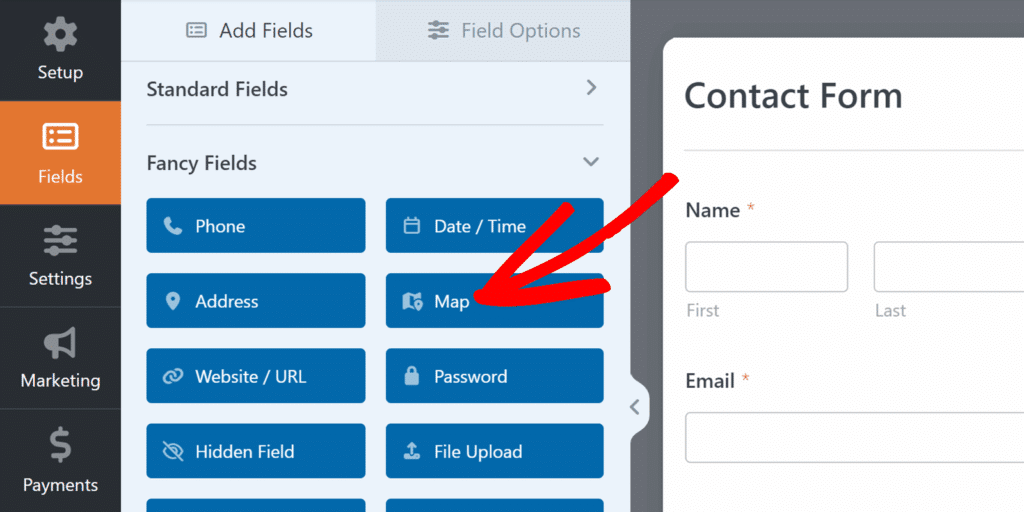Screen dimensions: 1024x512
Task: Add the Hidden Field option
Action: click(256, 452)
